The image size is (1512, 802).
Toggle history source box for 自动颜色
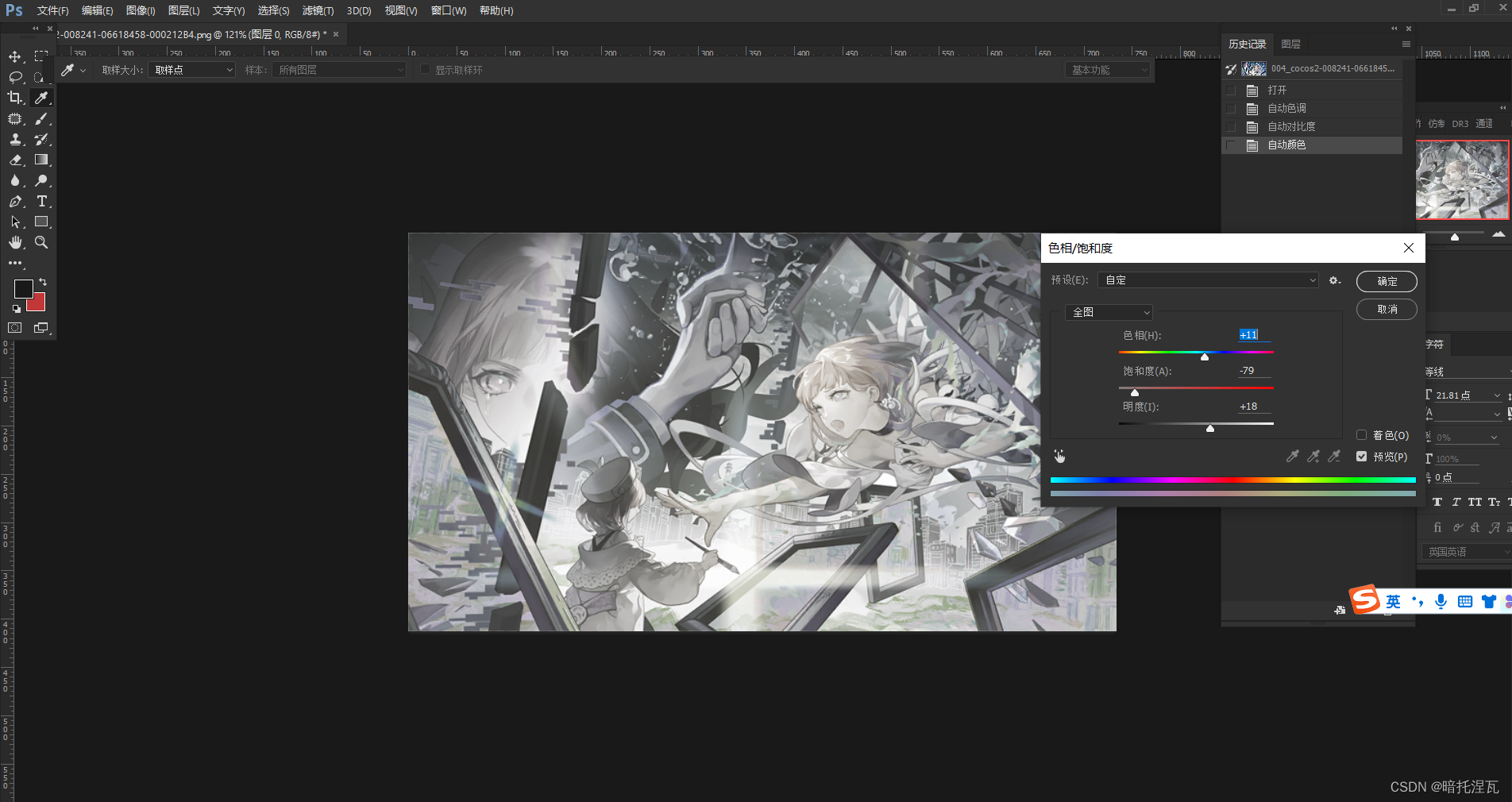pos(1231,145)
